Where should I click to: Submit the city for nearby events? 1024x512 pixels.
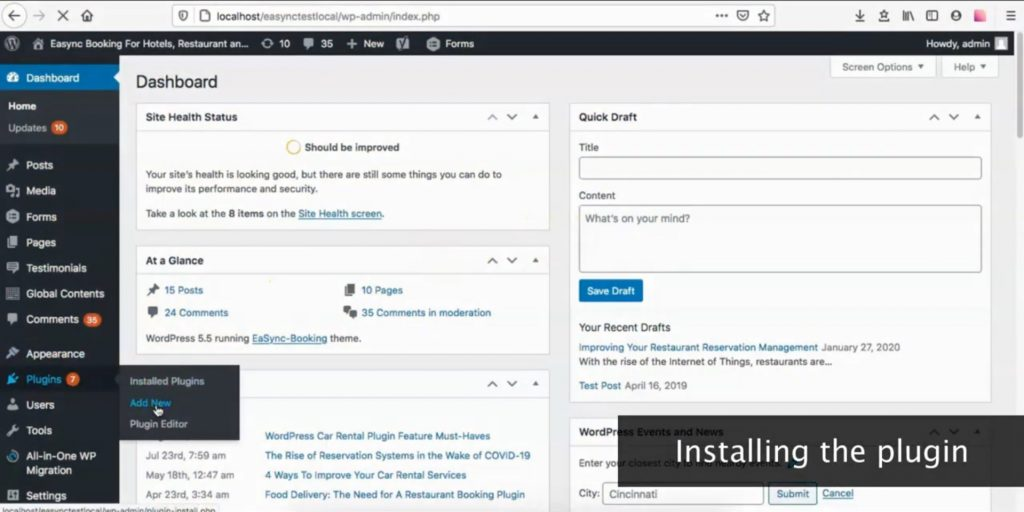tap(792, 494)
